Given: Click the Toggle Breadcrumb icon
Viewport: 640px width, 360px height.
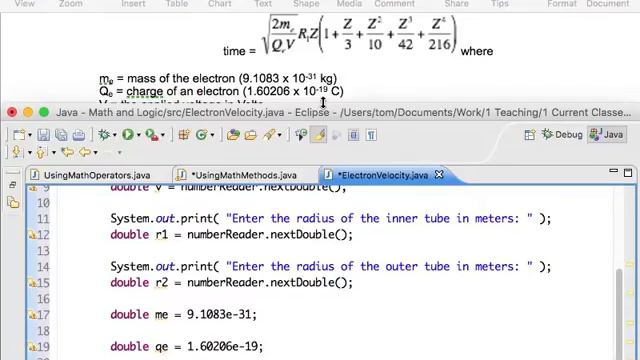Looking at the screenshot, I should point(301,135).
